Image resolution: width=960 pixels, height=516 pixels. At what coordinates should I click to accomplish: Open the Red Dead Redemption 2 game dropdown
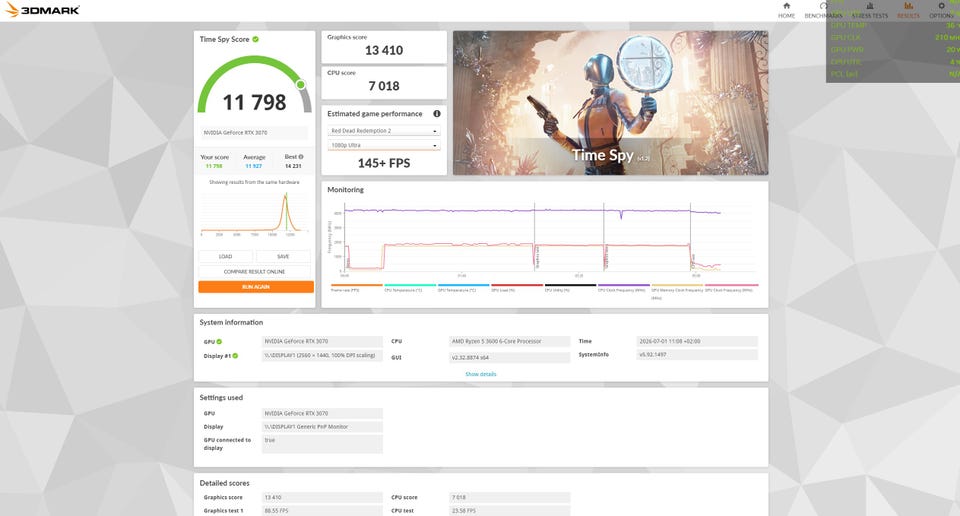pyautogui.click(x=383, y=131)
